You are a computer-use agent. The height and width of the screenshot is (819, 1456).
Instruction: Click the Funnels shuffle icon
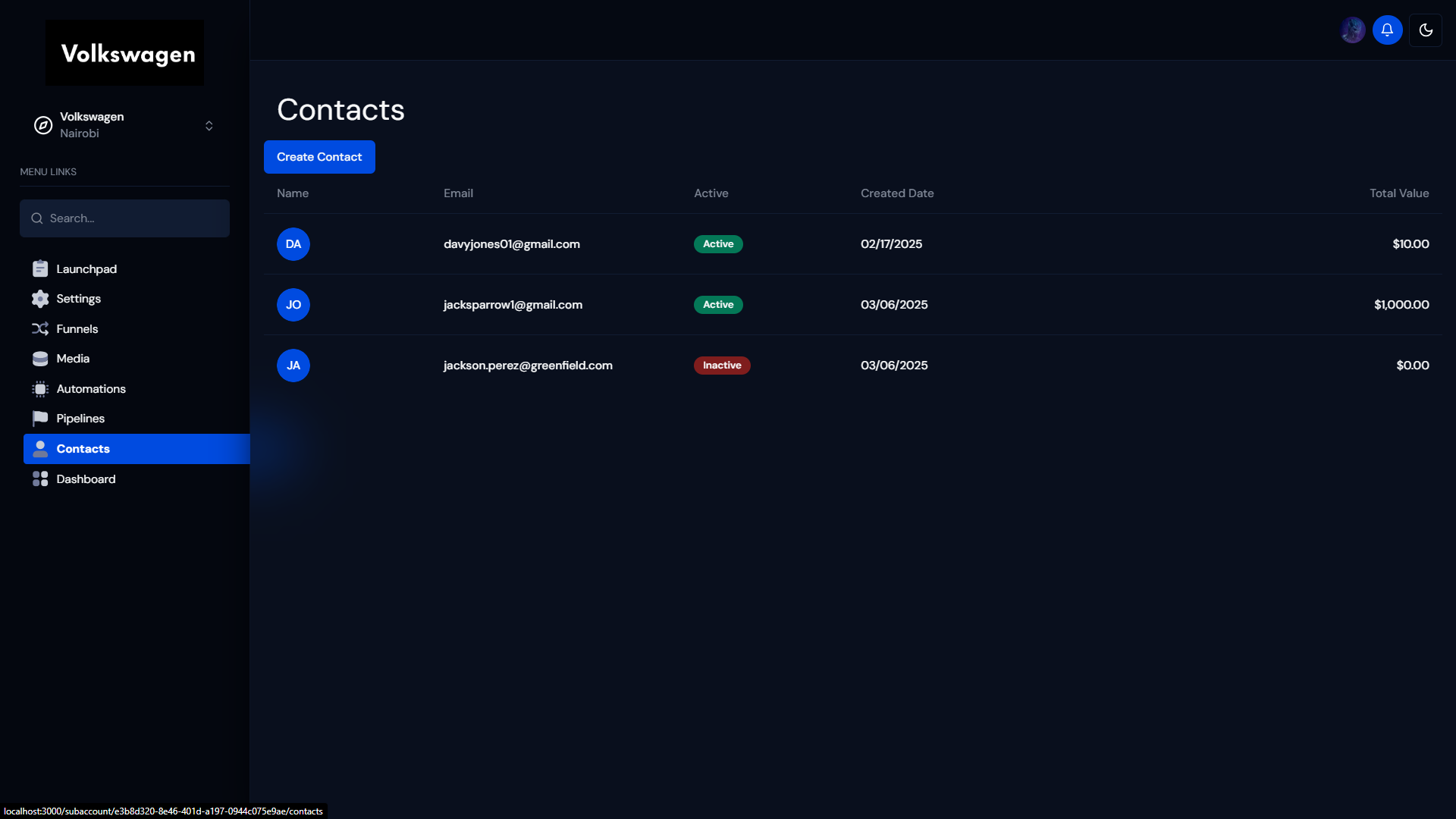pos(40,329)
